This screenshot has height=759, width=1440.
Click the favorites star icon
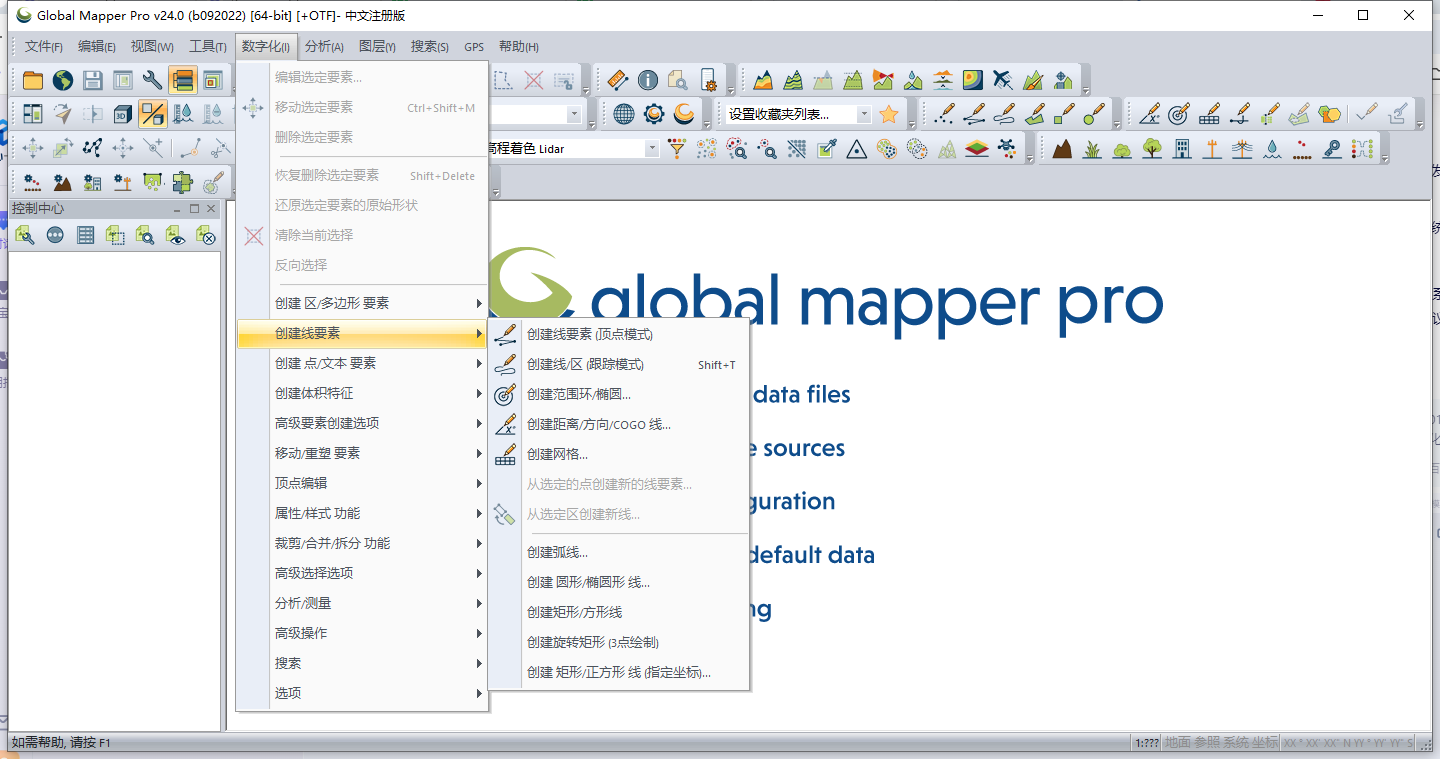(x=888, y=113)
